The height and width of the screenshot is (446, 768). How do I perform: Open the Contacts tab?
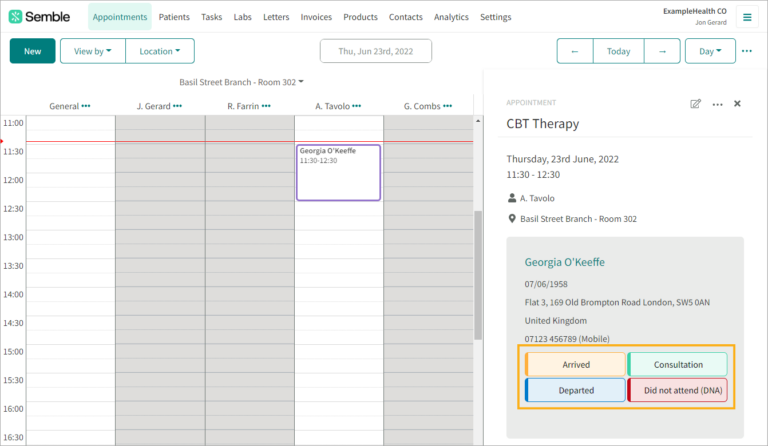coord(406,17)
